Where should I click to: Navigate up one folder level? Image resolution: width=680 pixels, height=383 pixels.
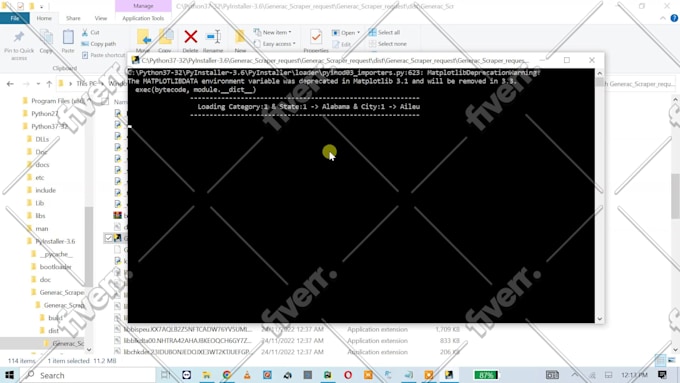(x=49, y=84)
